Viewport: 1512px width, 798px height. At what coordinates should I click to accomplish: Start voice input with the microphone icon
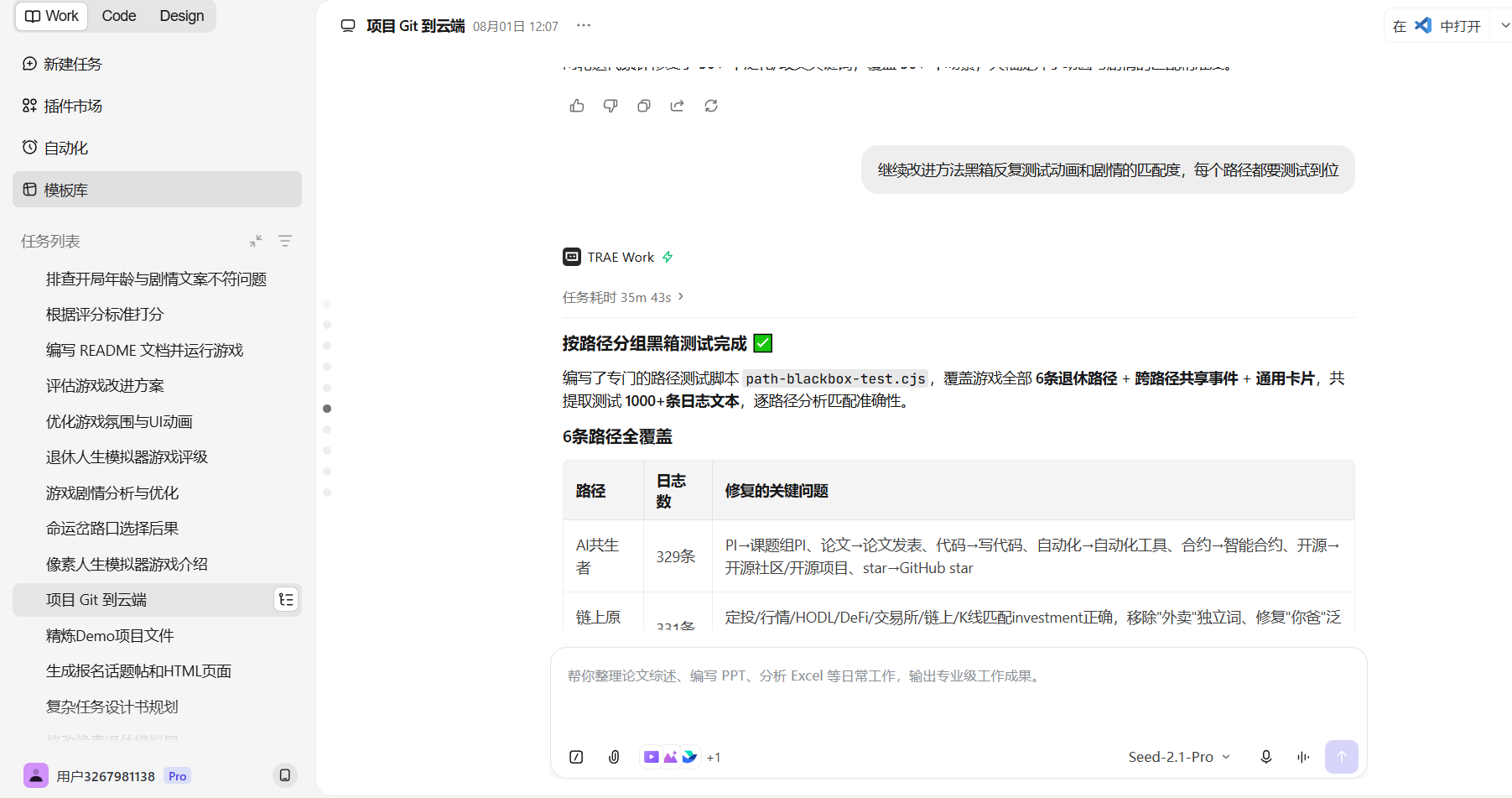point(1266,757)
